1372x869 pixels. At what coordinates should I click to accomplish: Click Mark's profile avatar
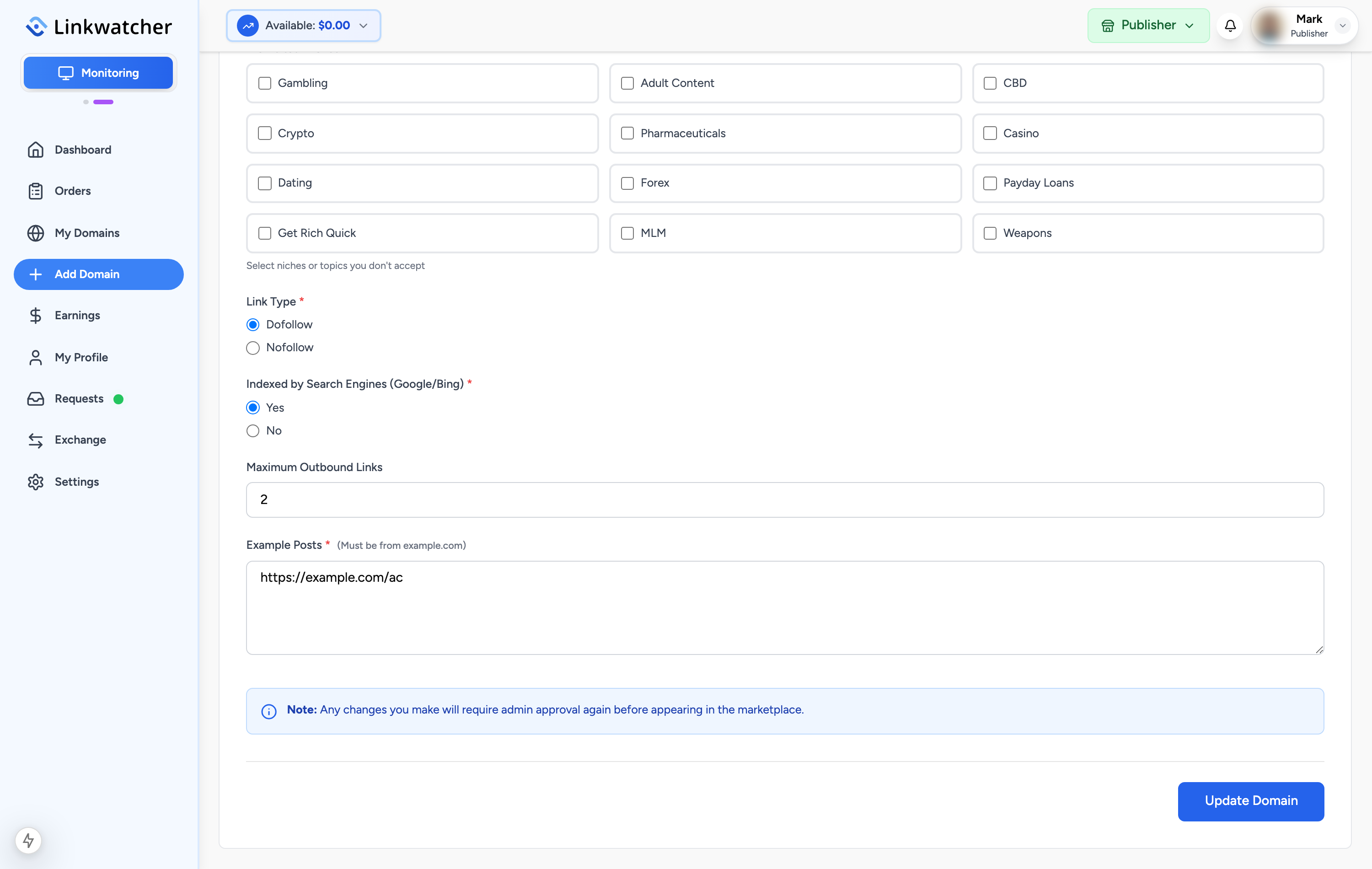pyautogui.click(x=1270, y=26)
